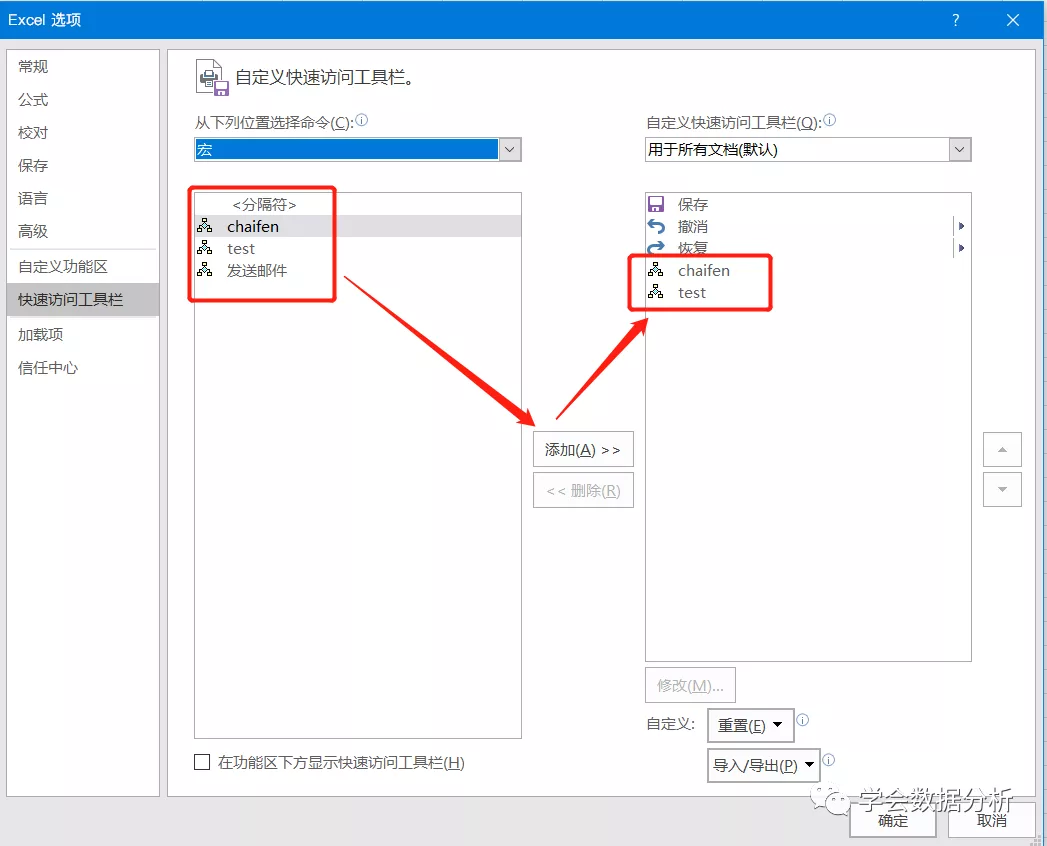Select test entry in toolbar list
Image resolution: width=1047 pixels, height=846 pixels.
pos(807,292)
